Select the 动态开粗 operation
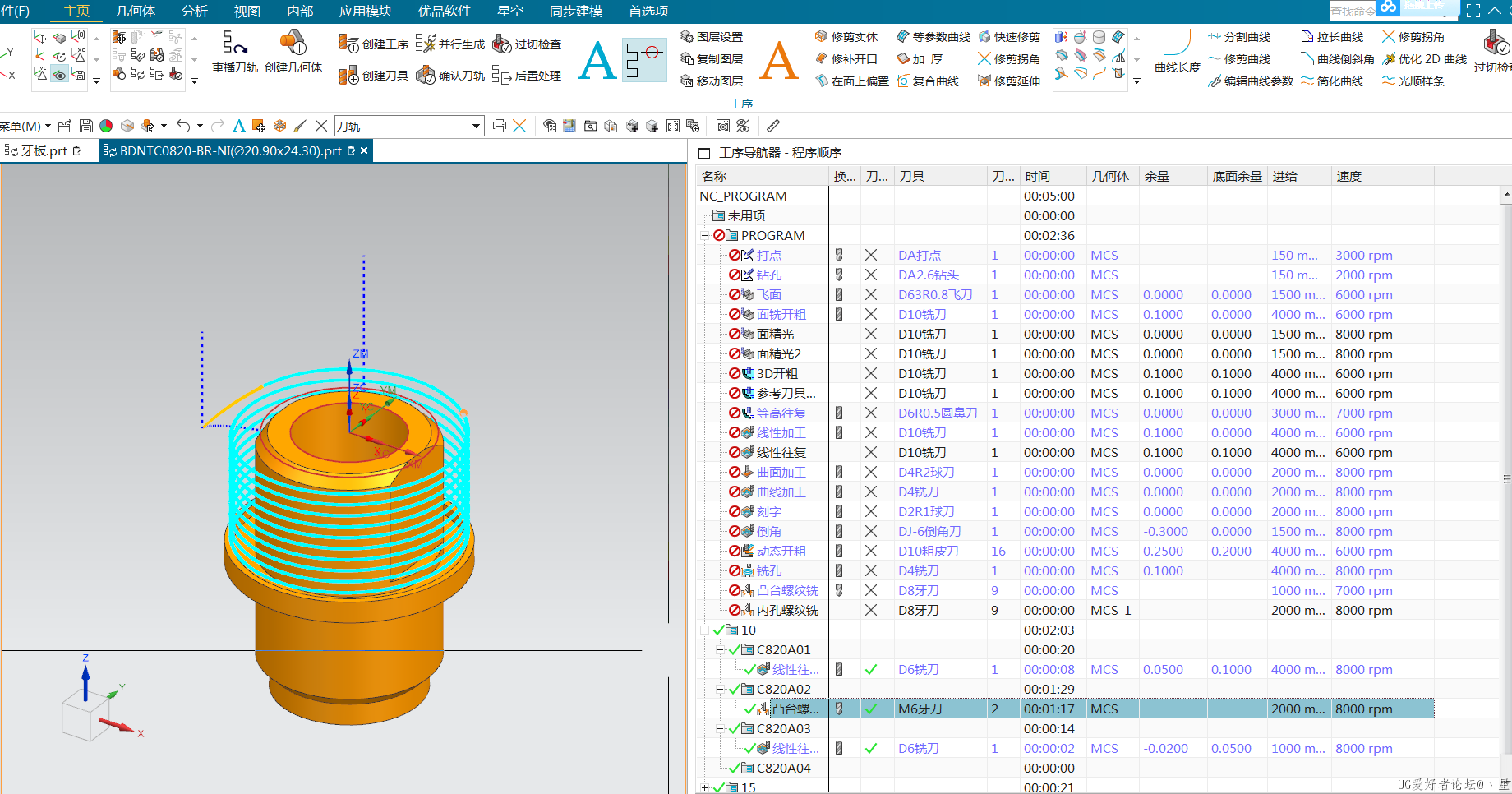1512x794 pixels. (x=781, y=552)
